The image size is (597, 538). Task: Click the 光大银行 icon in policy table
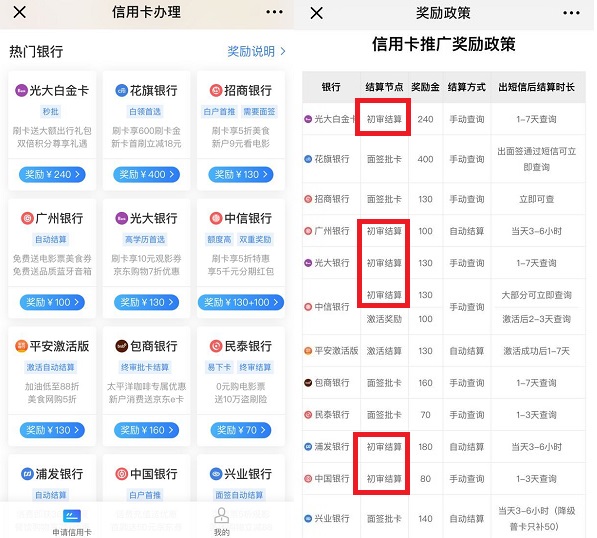pos(308,263)
